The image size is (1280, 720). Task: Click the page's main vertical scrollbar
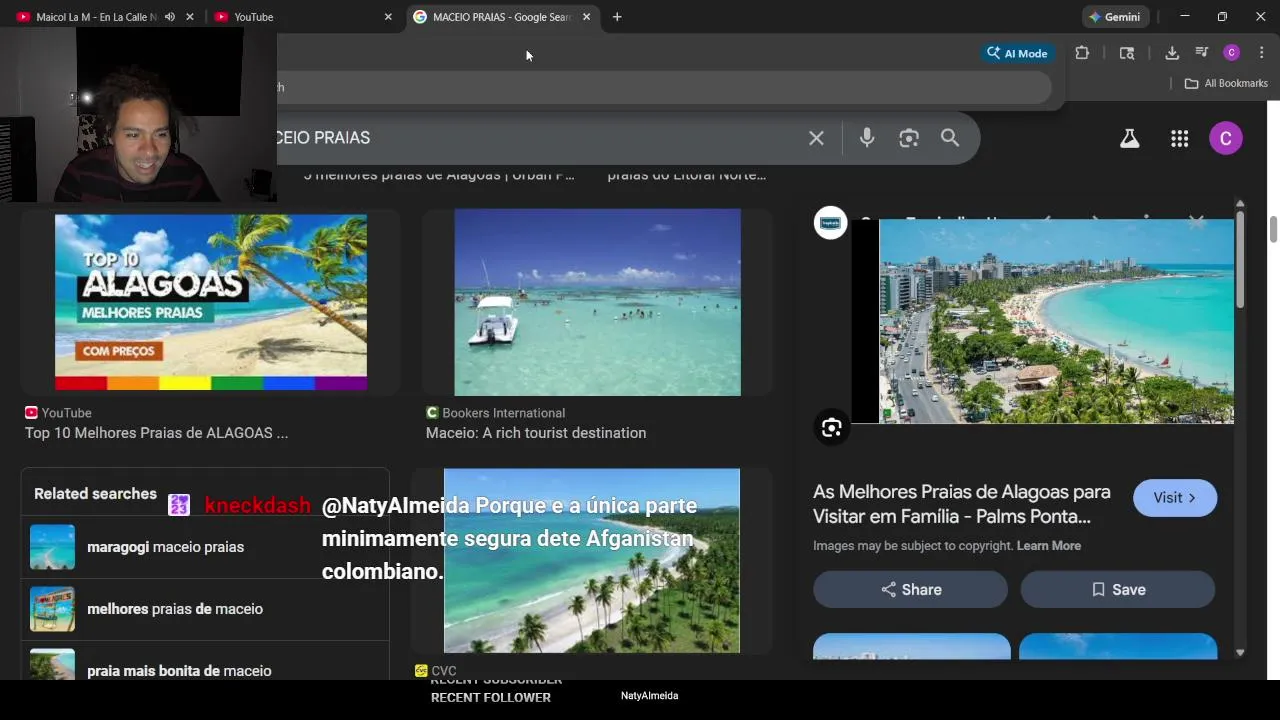point(1274,229)
